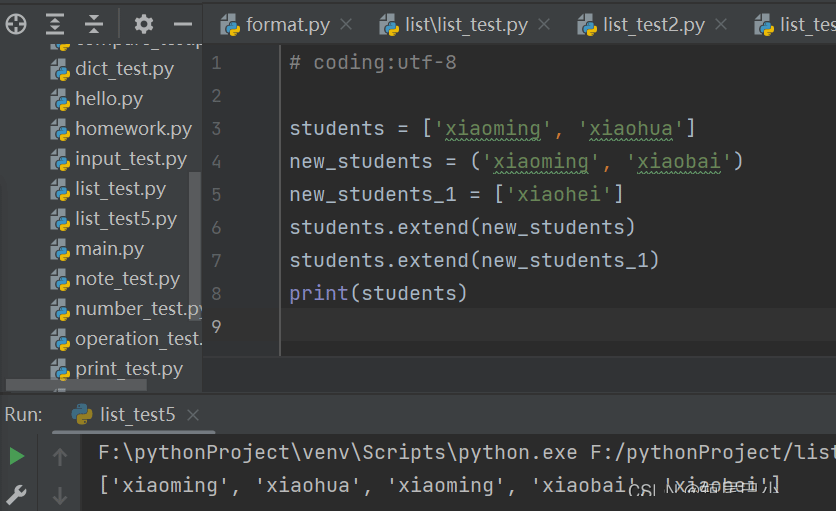Screen dimensions: 836x511
Task: Click the locate/select opened file icon
Action: [x=16, y=25]
